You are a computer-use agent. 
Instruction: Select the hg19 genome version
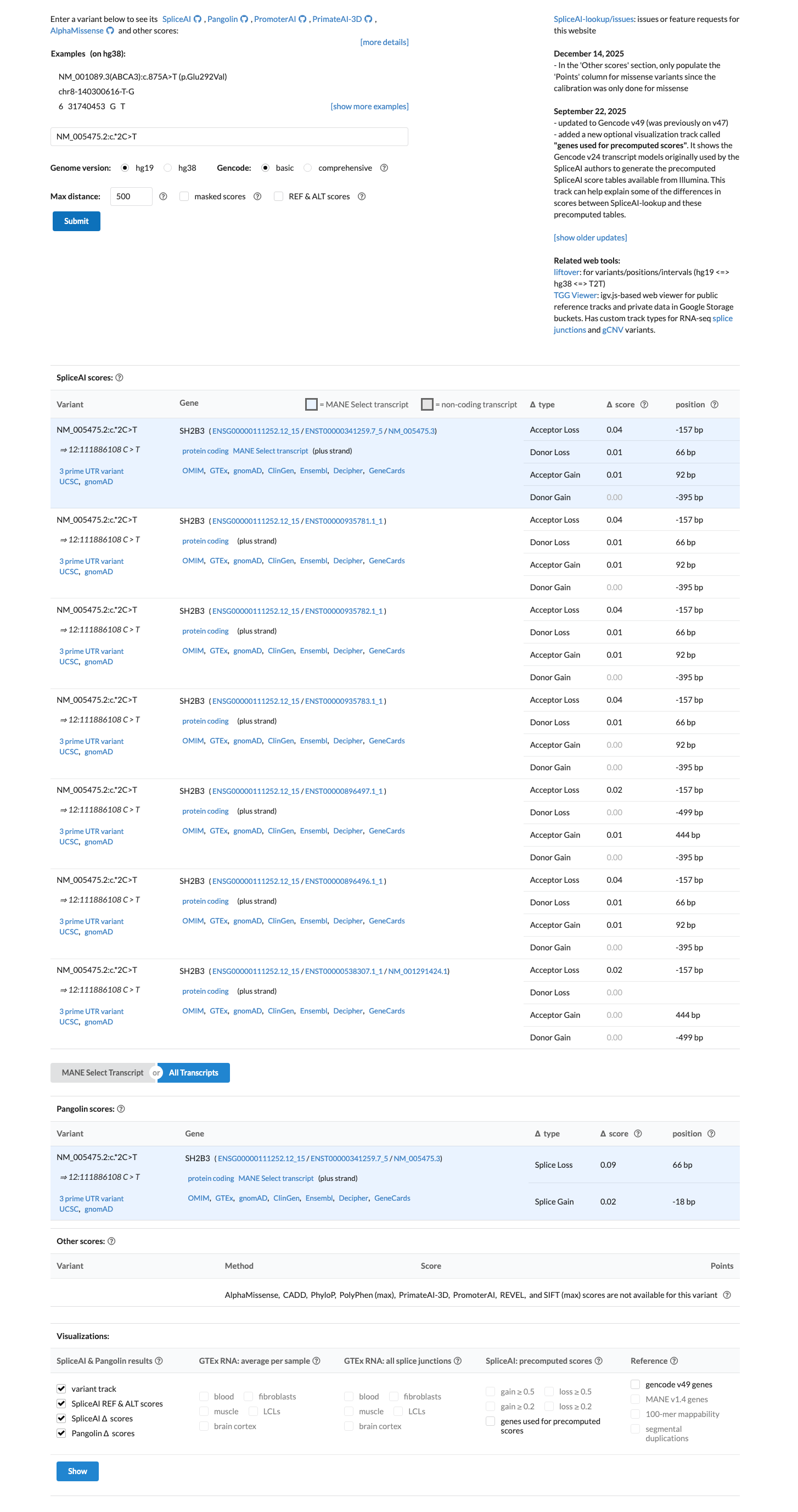click(x=125, y=168)
